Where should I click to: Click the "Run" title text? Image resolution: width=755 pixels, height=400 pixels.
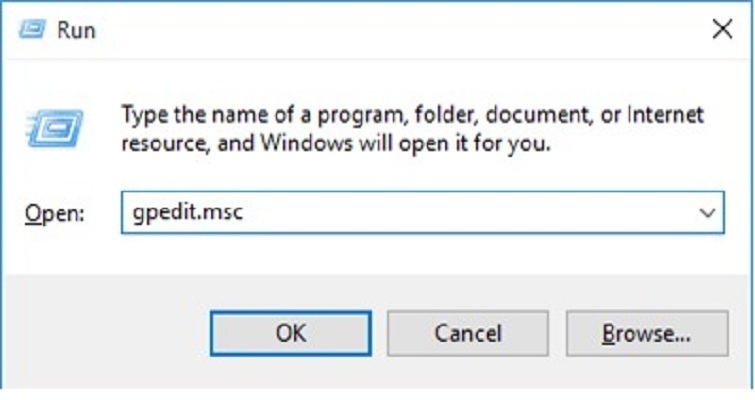coord(76,30)
